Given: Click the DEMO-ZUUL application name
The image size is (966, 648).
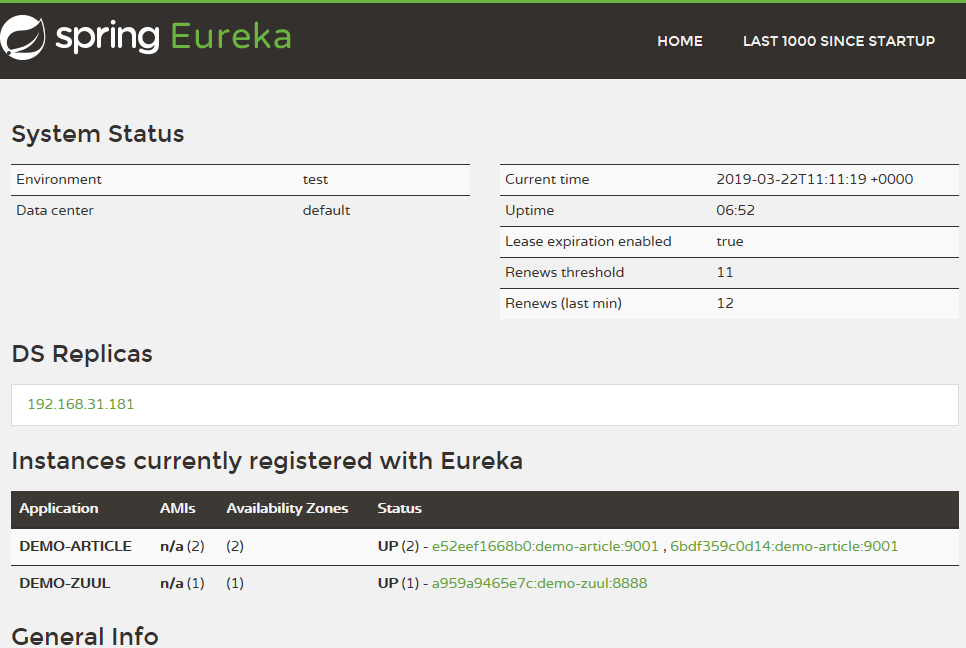Looking at the screenshot, I should (65, 583).
